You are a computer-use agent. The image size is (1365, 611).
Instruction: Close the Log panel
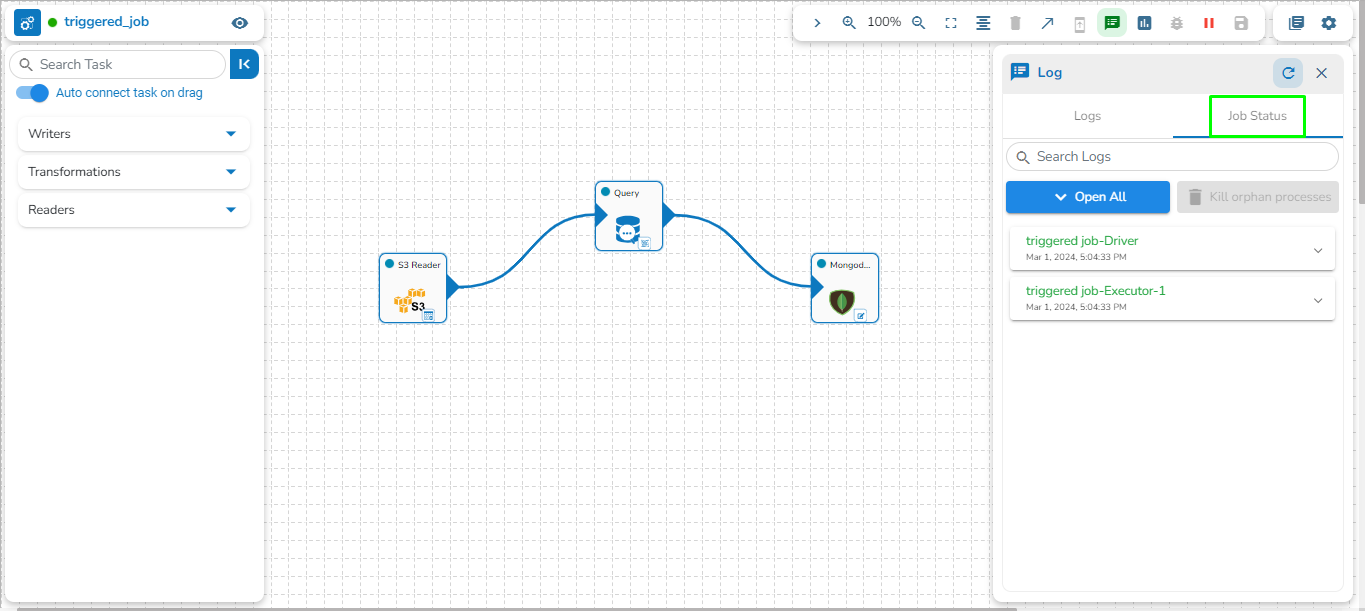[x=1321, y=73]
